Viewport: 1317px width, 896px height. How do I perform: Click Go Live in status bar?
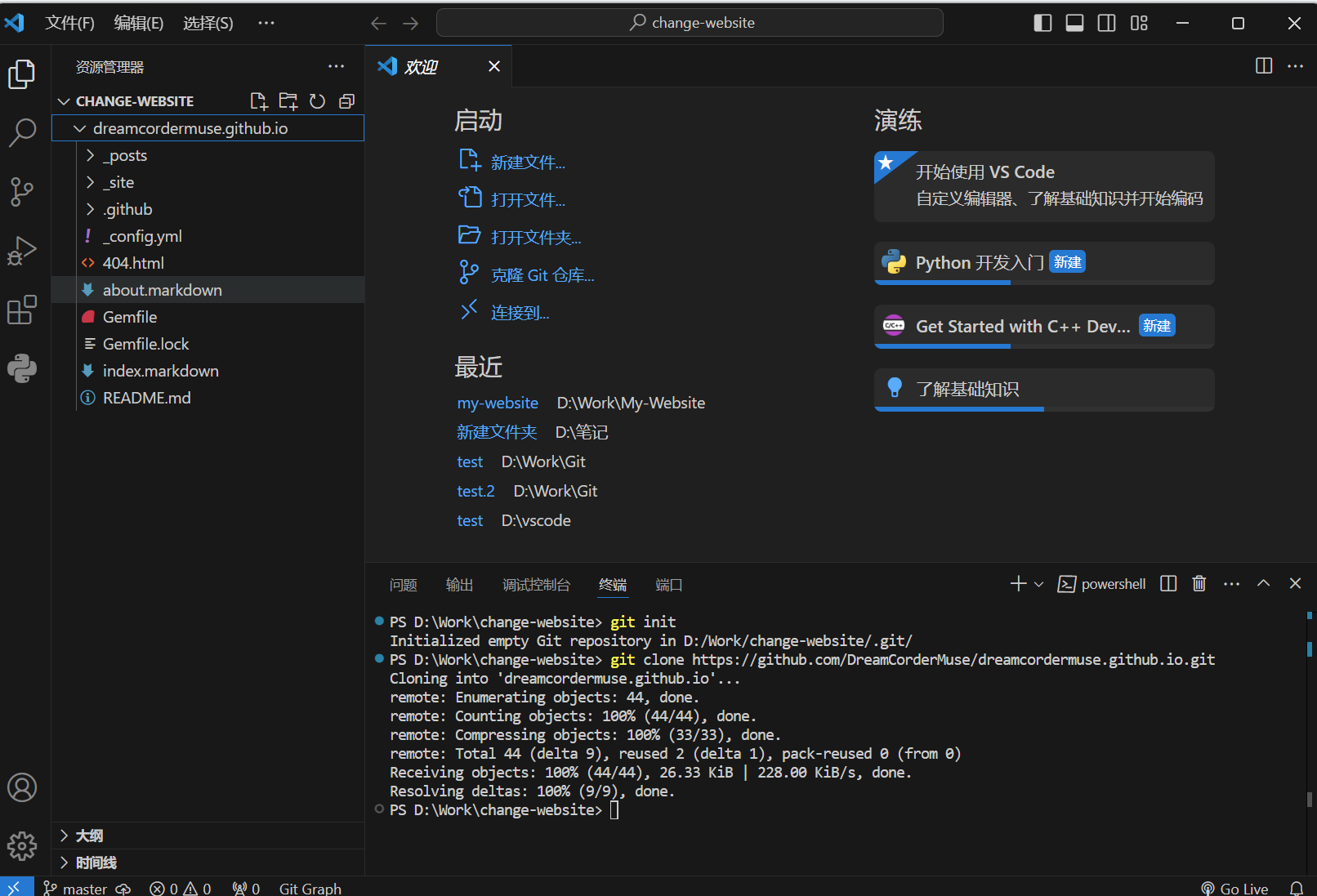point(1234,888)
